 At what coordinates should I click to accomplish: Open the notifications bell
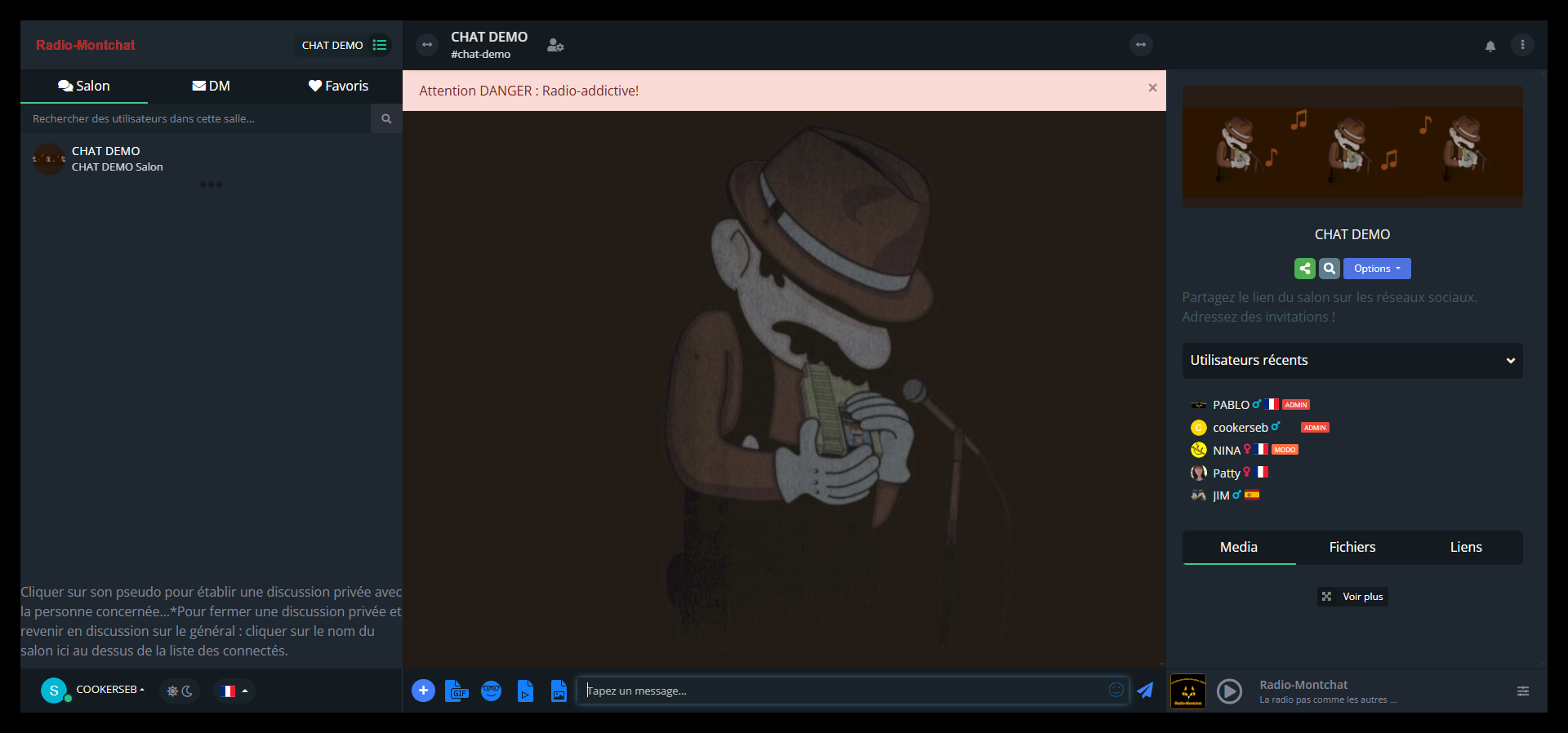point(1490,46)
